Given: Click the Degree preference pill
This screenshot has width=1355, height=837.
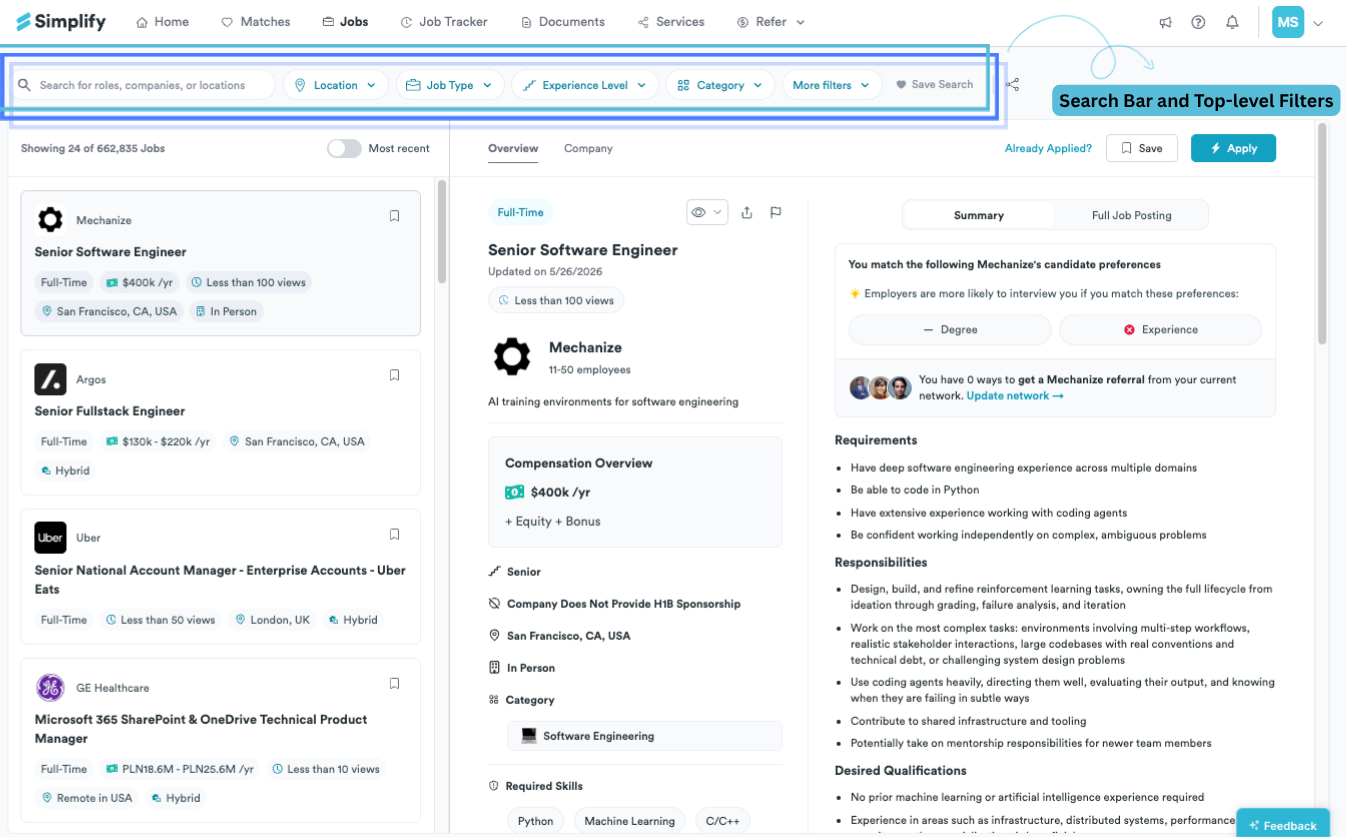Looking at the screenshot, I should [x=950, y=329].
